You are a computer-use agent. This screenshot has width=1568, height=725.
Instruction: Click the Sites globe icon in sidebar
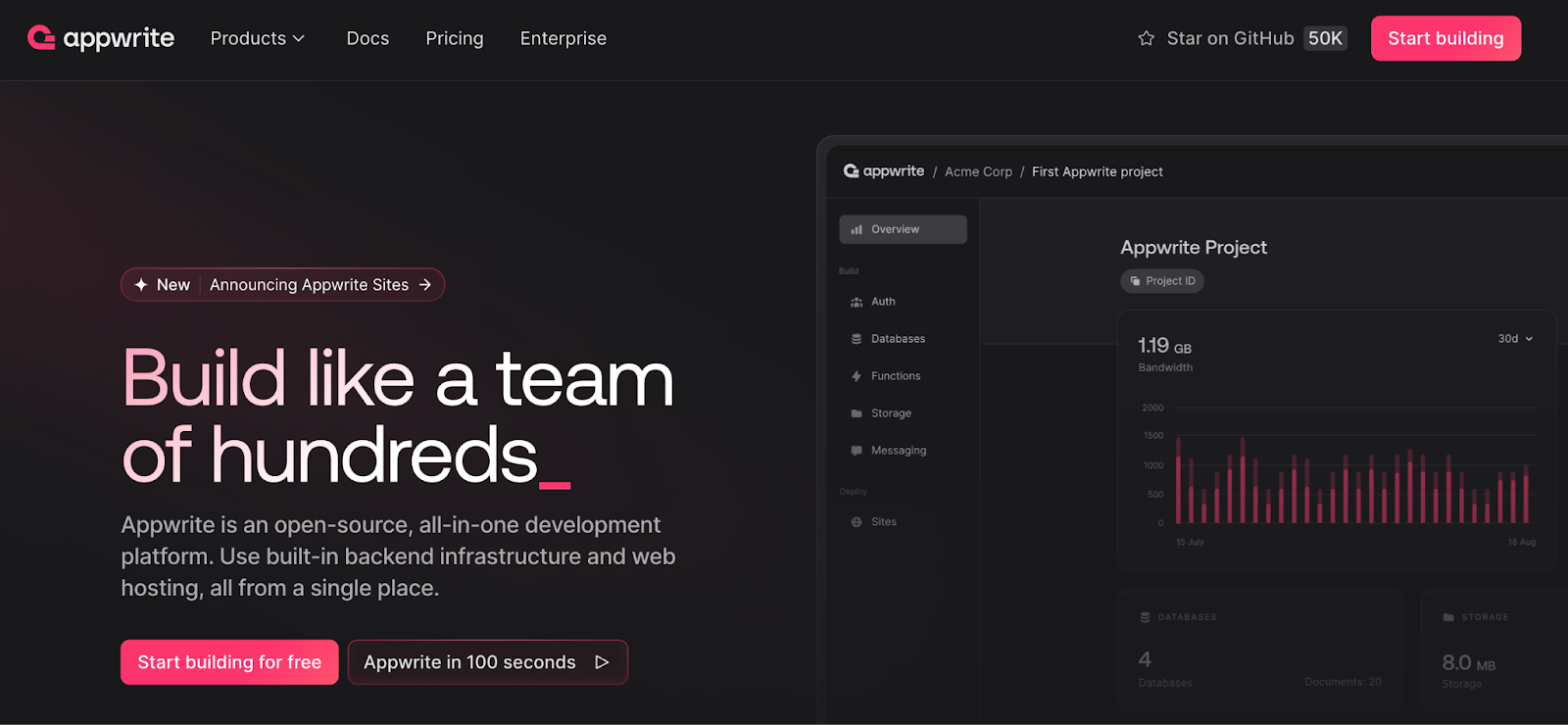pos(857,522)
